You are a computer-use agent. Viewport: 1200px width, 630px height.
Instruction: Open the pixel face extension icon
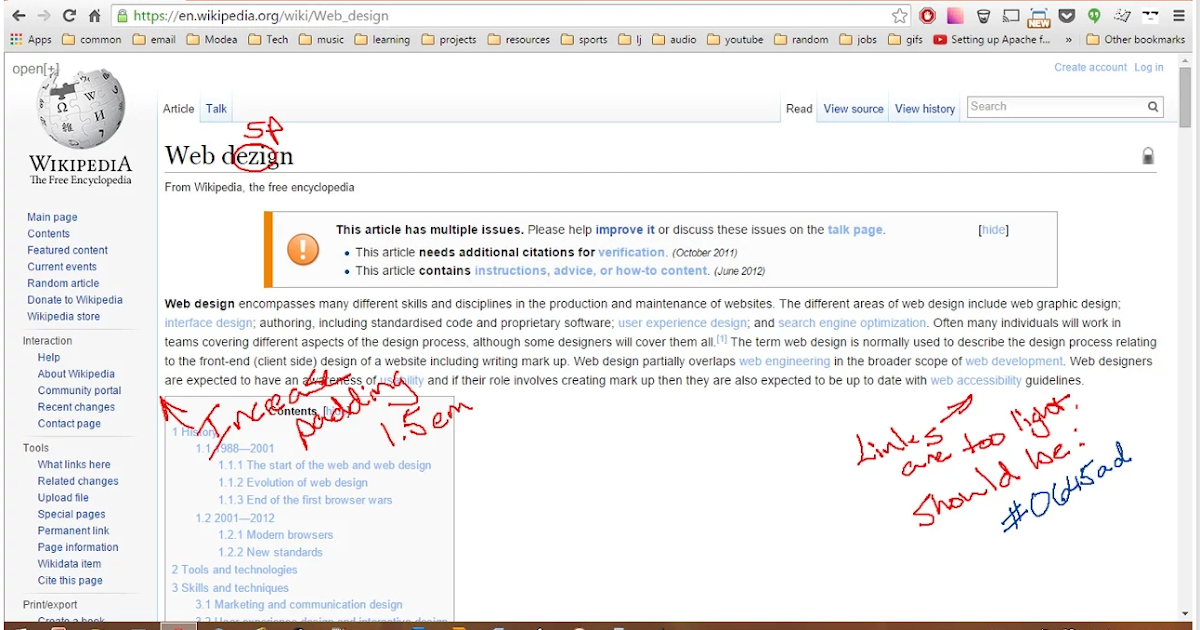click(1151, 15)
